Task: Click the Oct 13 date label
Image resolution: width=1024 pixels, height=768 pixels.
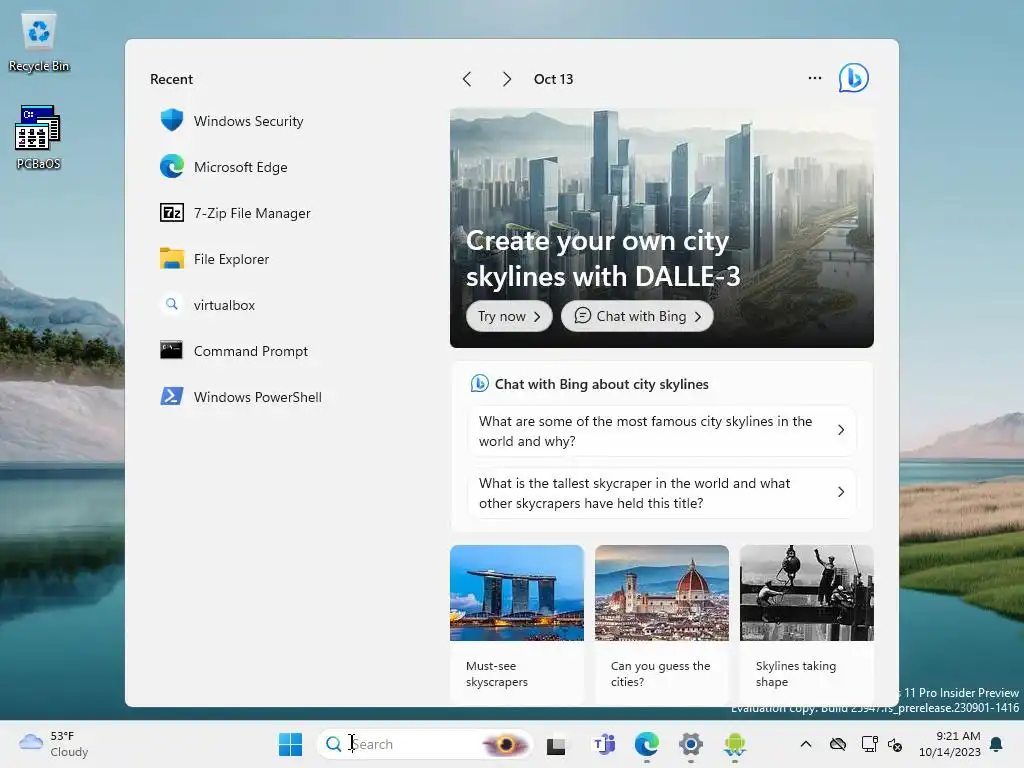Action: [x=553, y=79]
